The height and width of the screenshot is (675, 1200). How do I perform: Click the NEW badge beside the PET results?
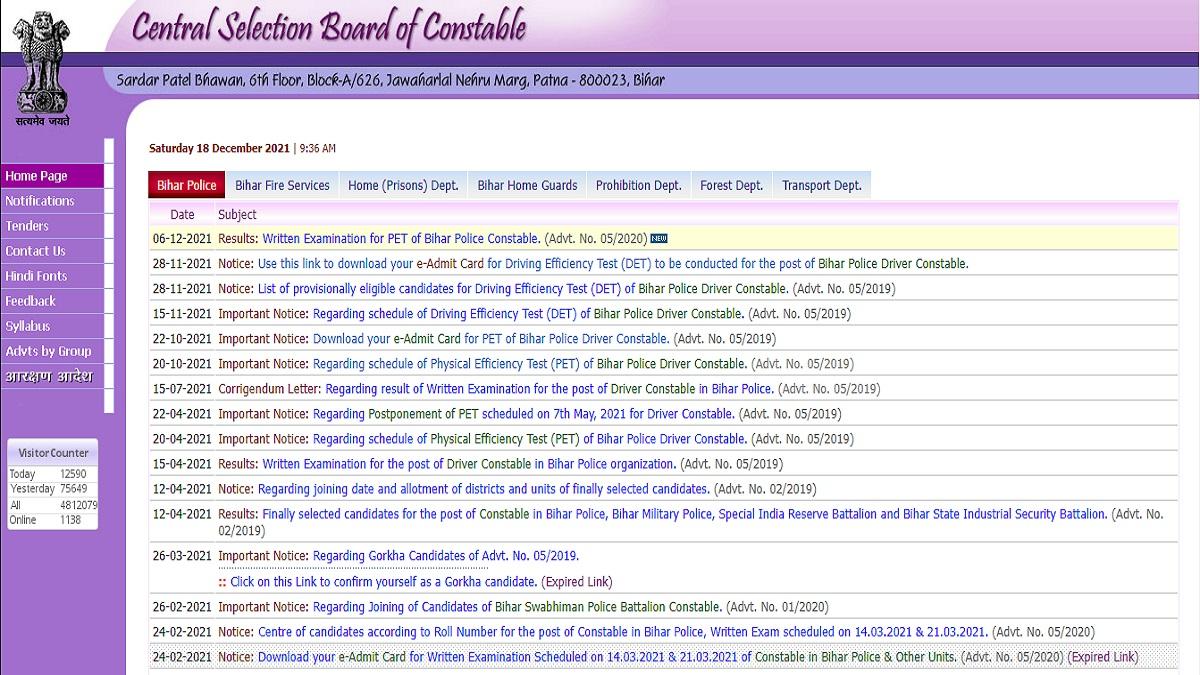(x=658, y=239)
